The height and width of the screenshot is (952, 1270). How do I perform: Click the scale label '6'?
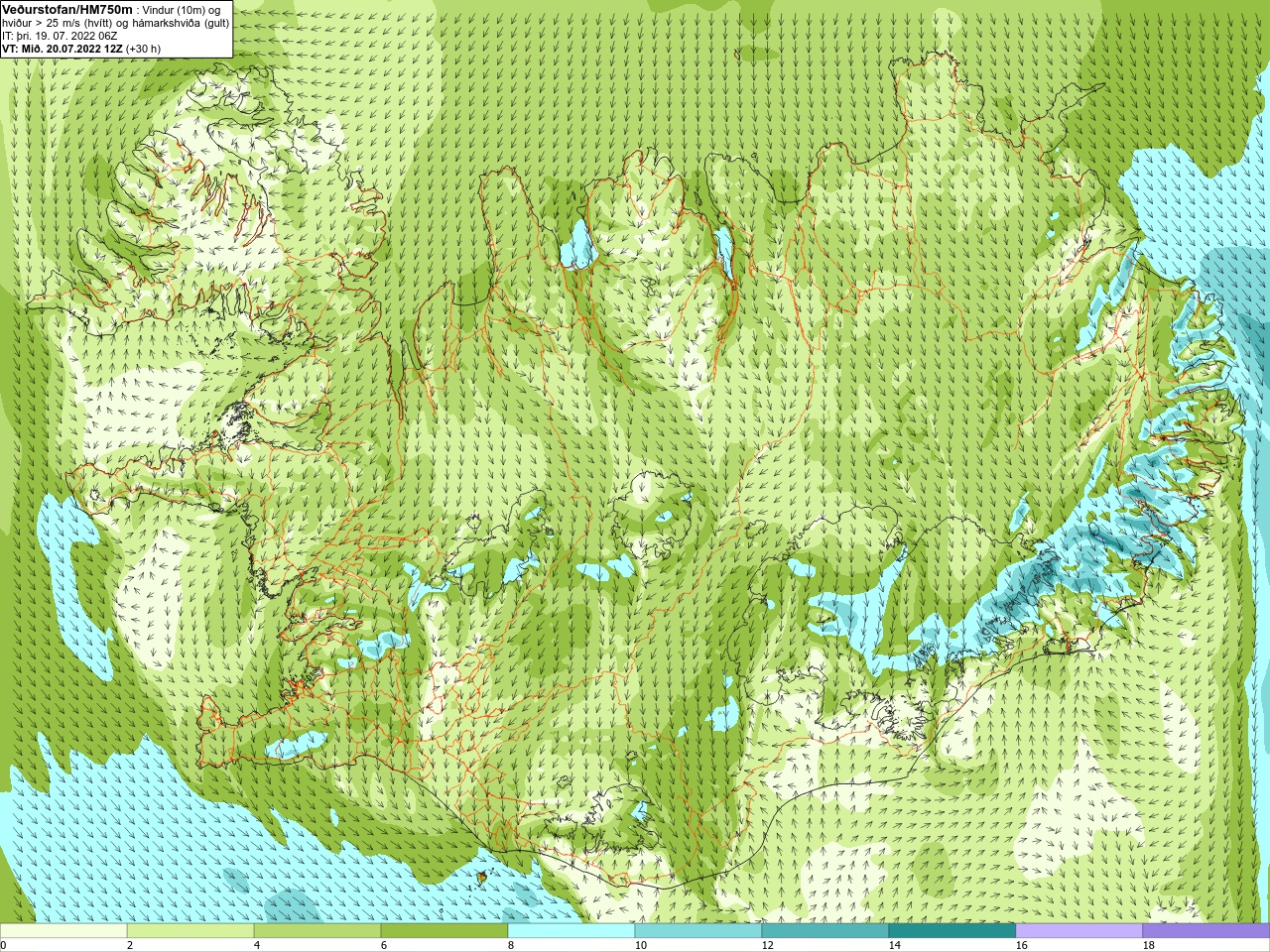coord(384,945)
